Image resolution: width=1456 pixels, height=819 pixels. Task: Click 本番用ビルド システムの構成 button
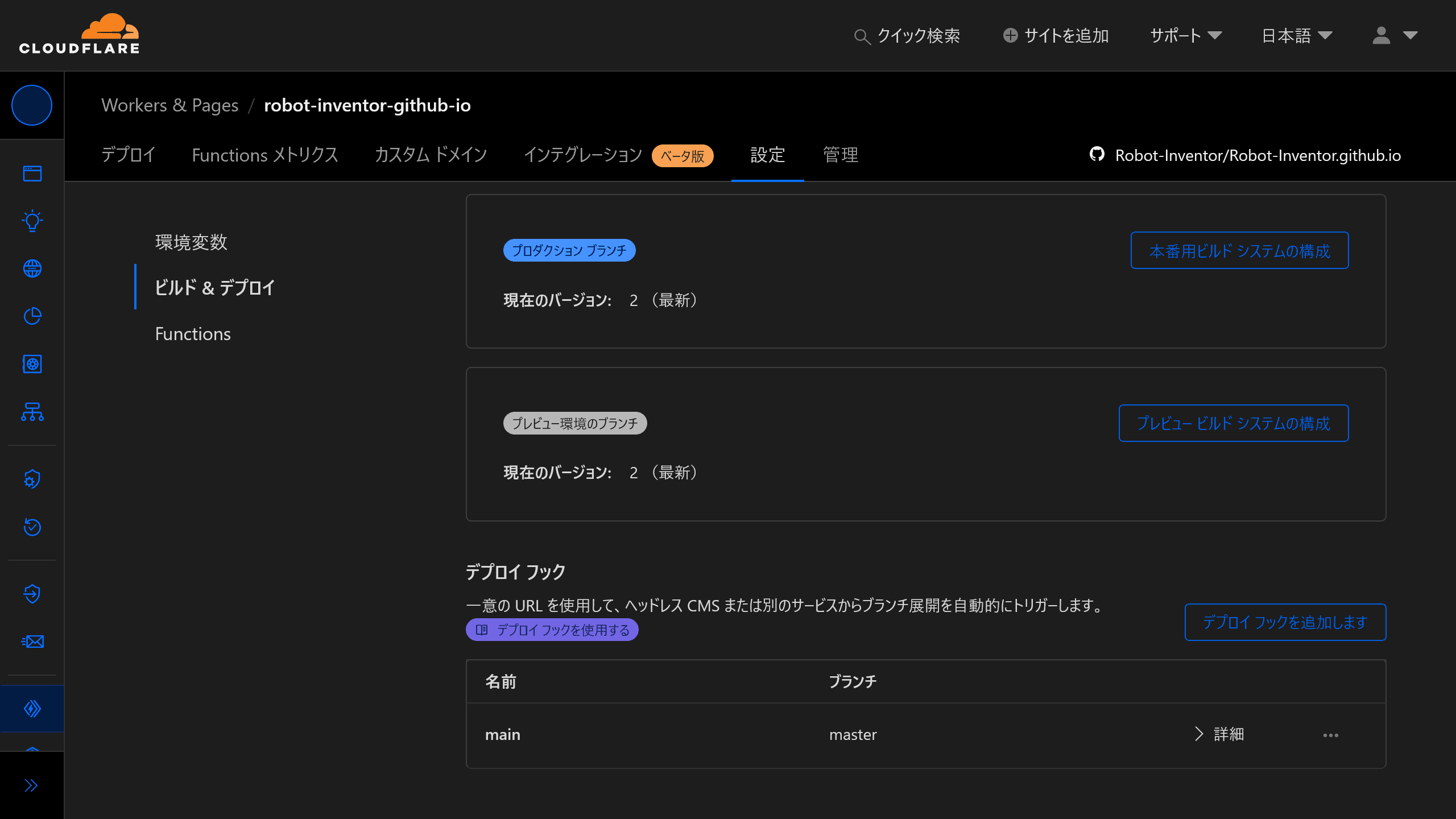coord(1239,250)
